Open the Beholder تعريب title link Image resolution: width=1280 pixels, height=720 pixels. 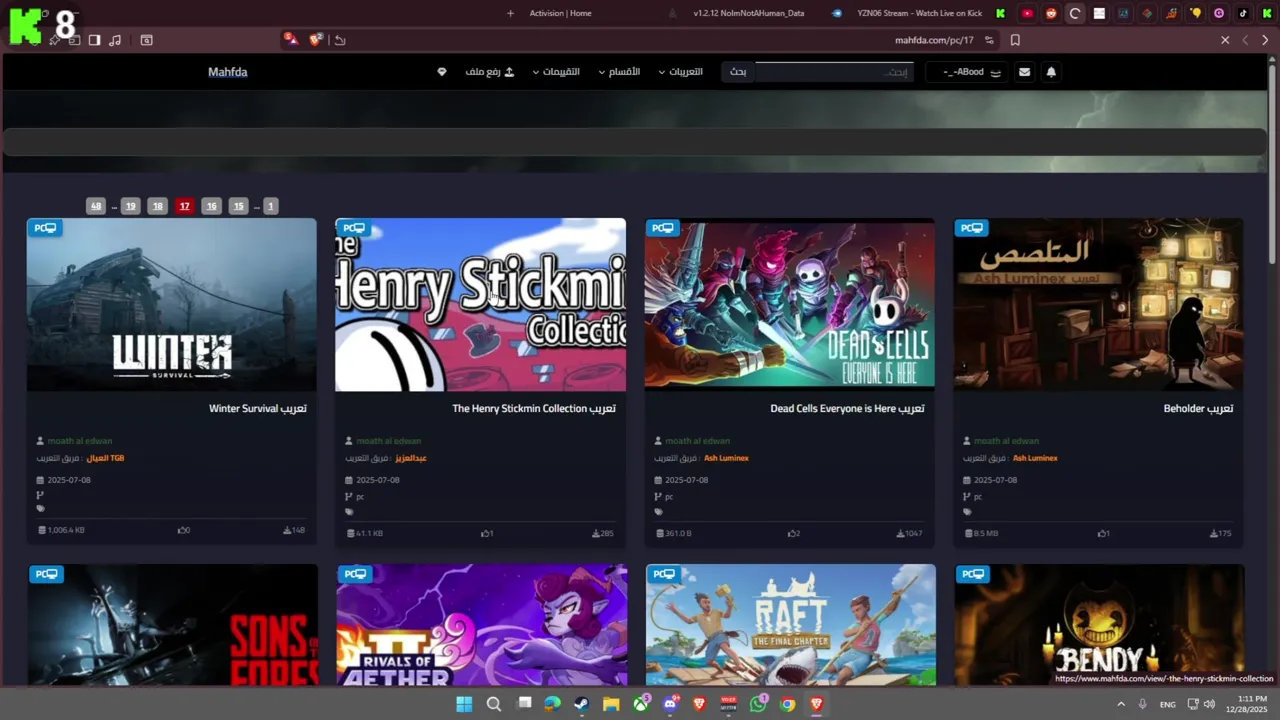1198,408
